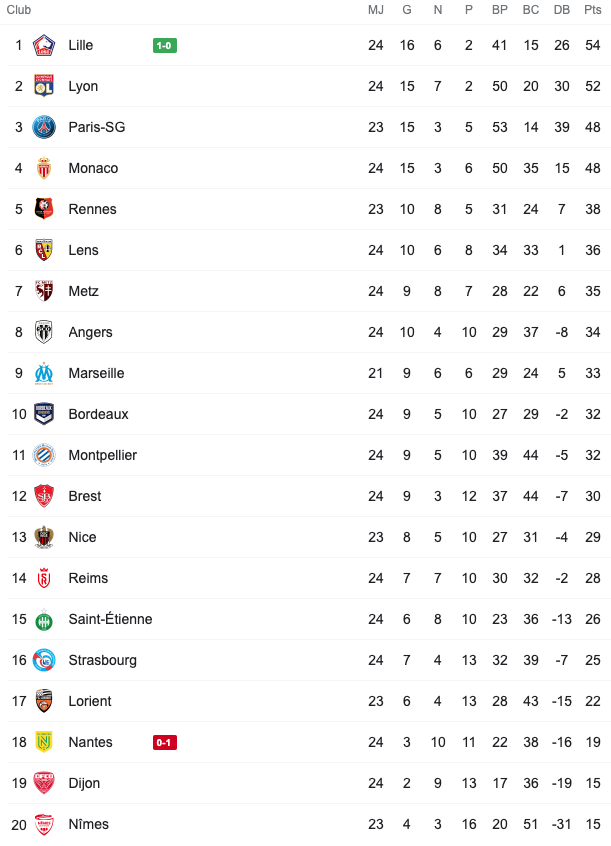Select the Pts column header
611x846 pixels.
tap(593, 10)
